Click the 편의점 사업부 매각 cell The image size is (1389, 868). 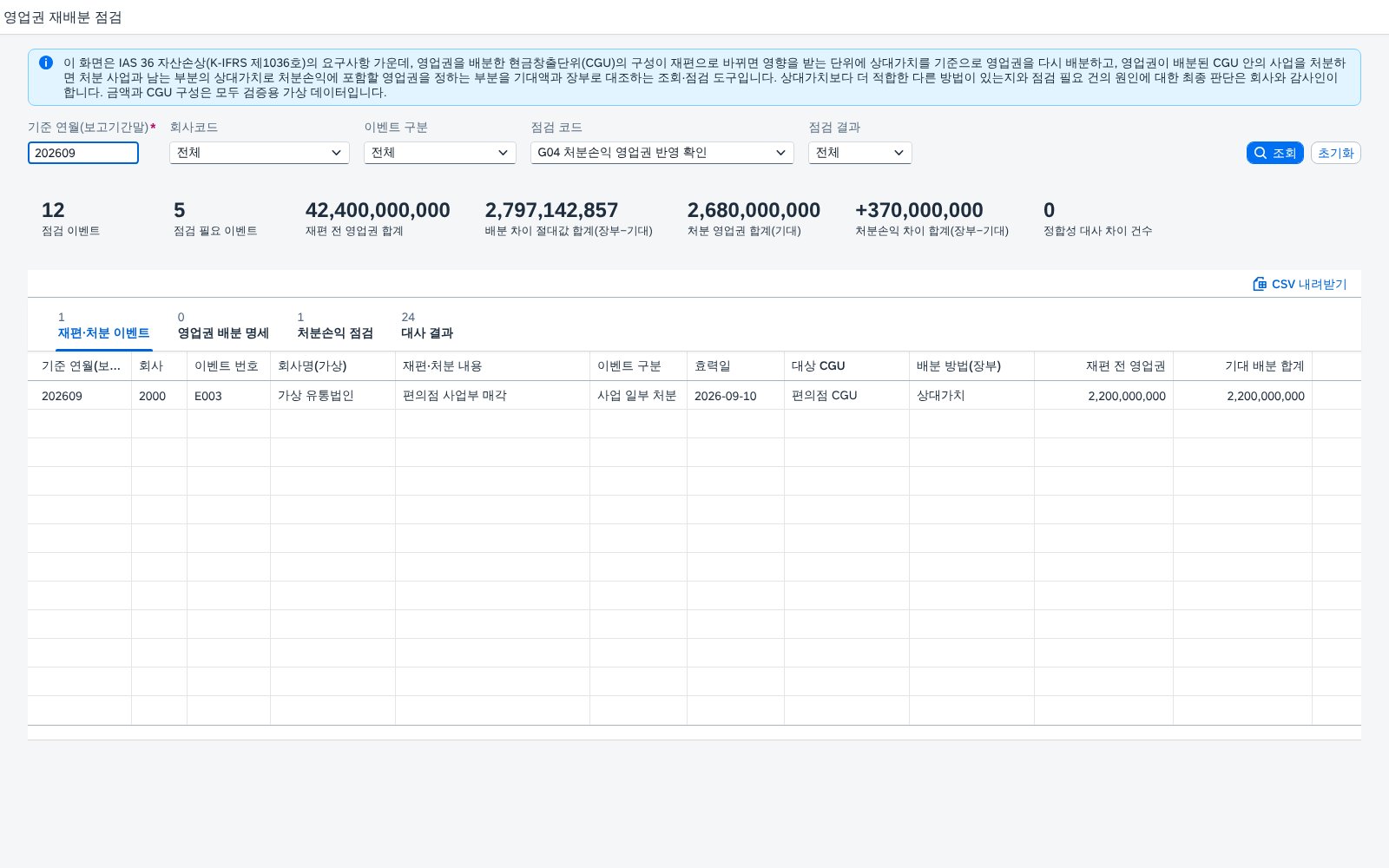click(x=492, y=396)
